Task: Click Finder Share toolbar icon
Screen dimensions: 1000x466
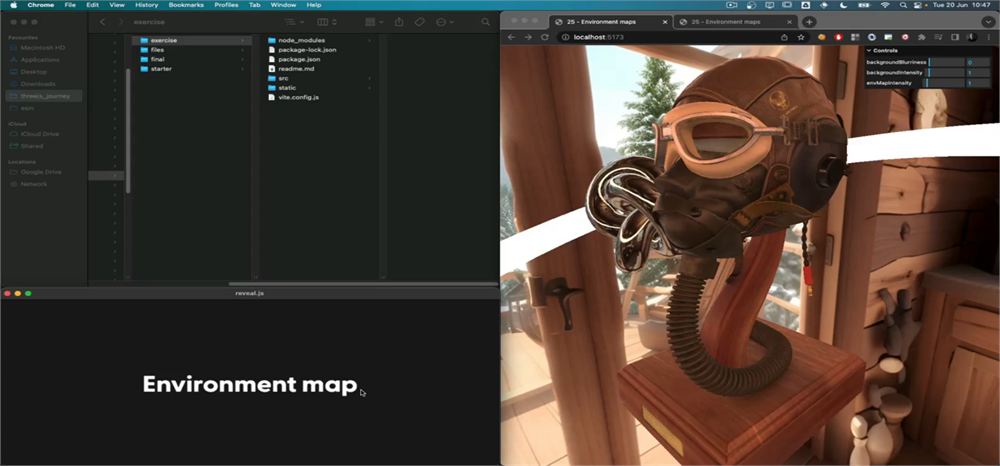Action: pos(399,22)
